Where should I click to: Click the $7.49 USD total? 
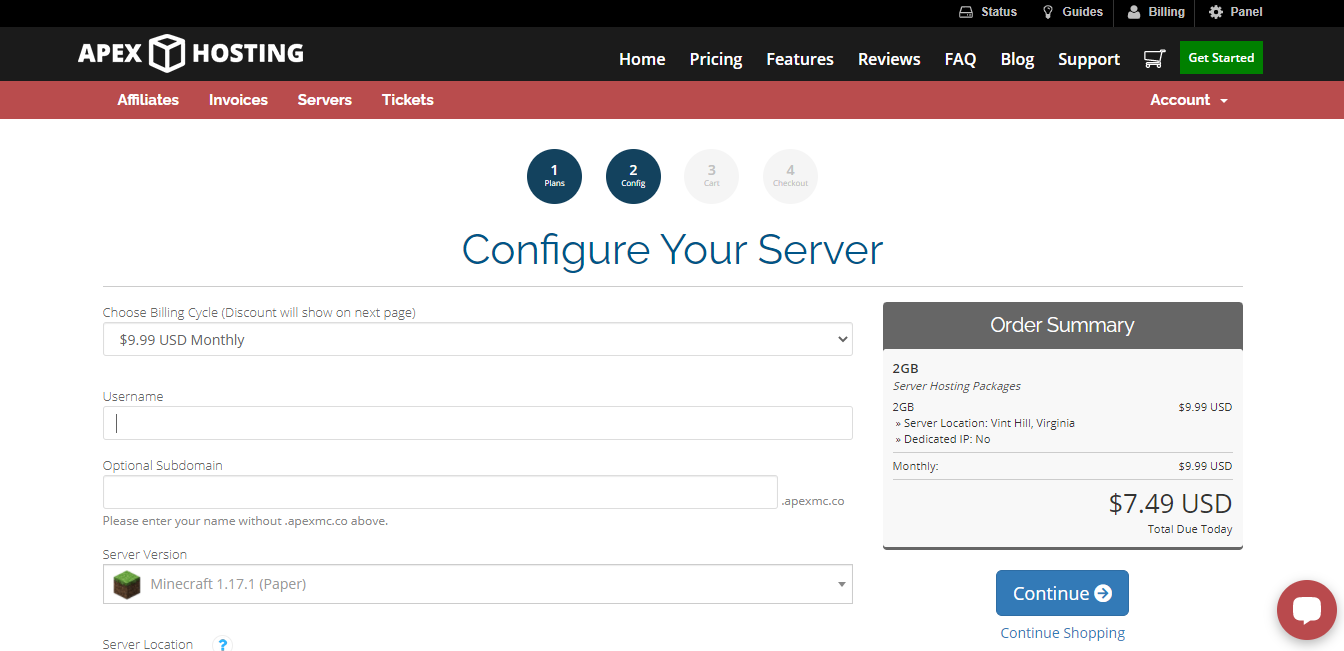[x=1170, y=503]
